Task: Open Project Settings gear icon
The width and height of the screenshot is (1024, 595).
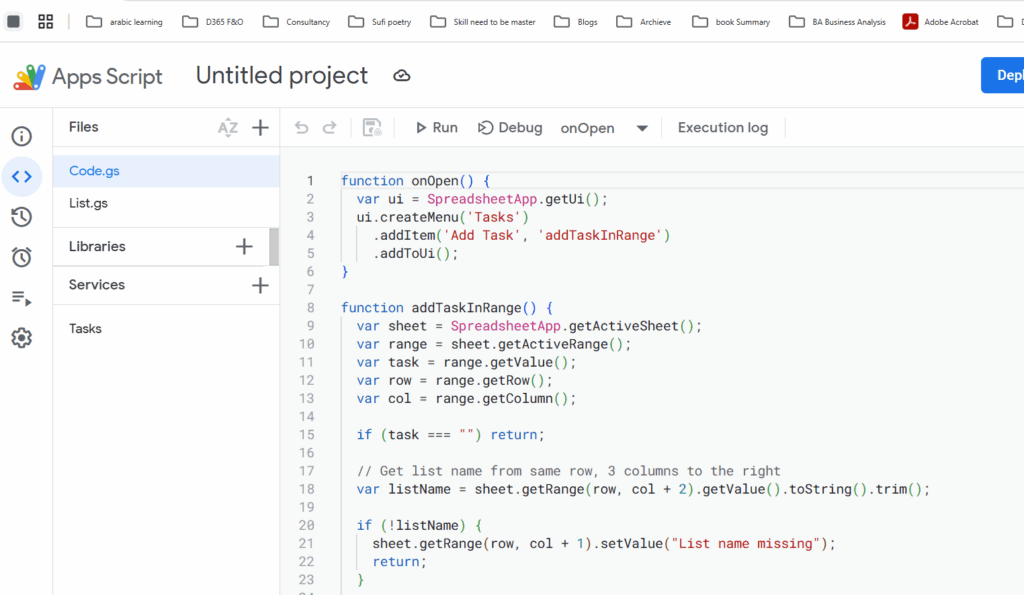Action: click(x=22, y=338)
